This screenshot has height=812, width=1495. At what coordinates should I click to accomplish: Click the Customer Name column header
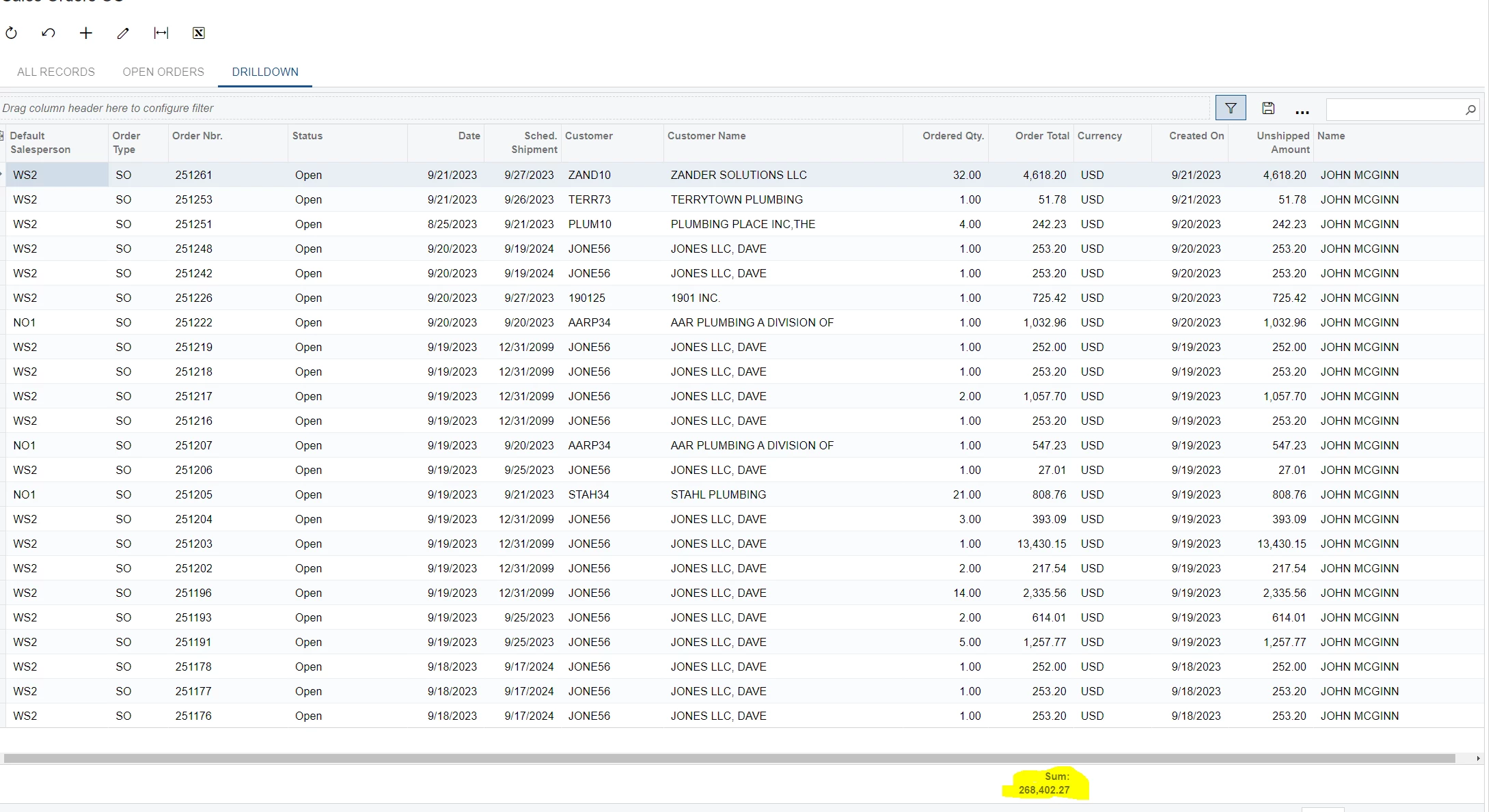click(x=707, y=136)
